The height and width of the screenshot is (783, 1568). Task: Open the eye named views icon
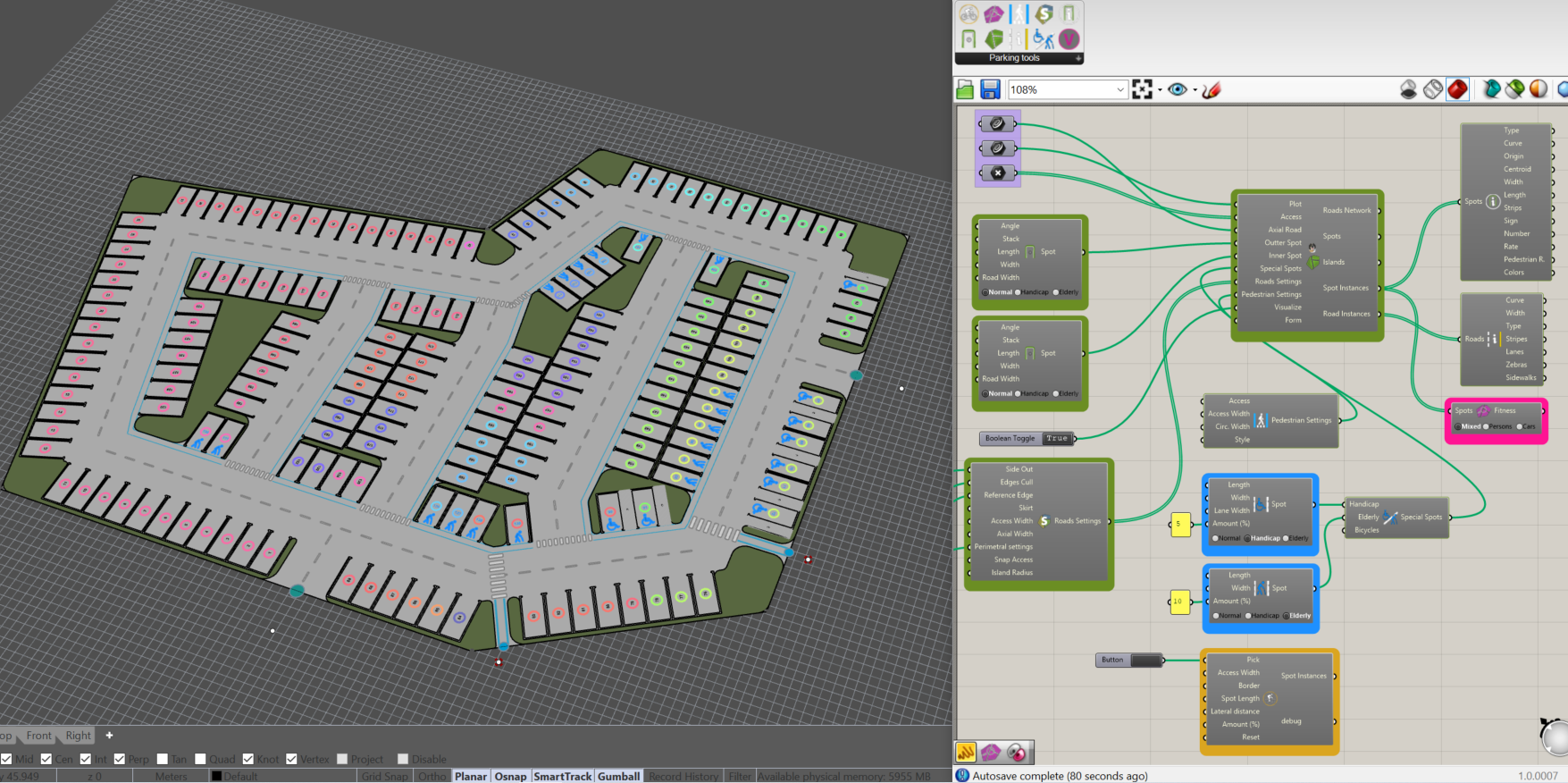(1178, 89)
